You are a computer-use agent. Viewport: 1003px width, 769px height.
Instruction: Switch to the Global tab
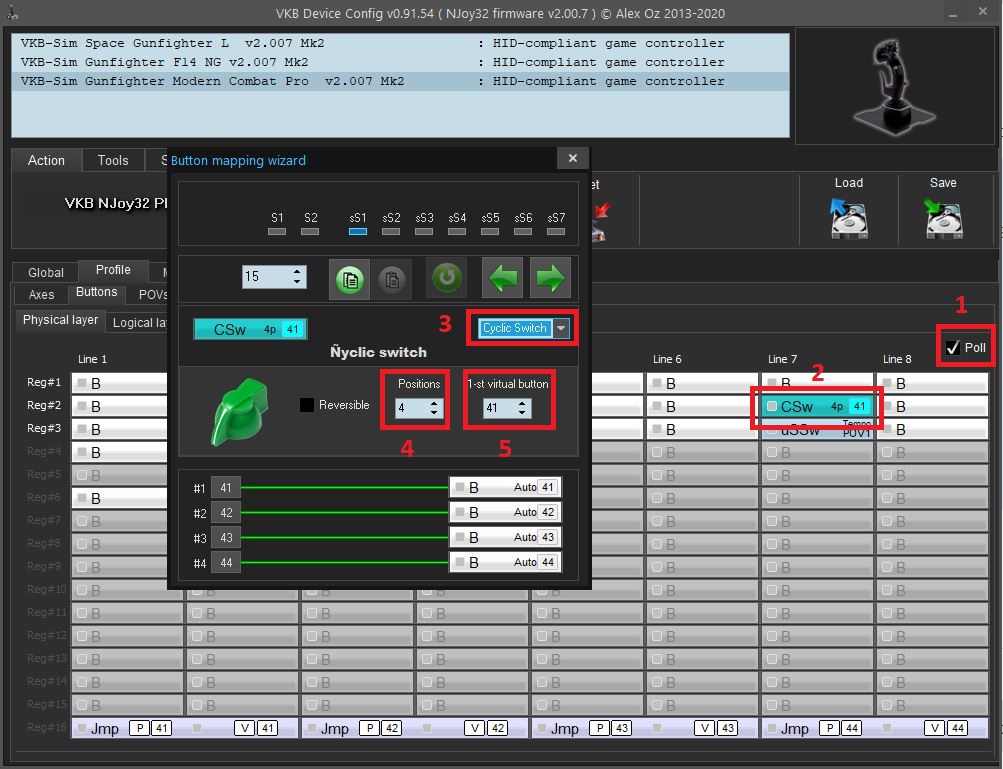coord(45,273)
